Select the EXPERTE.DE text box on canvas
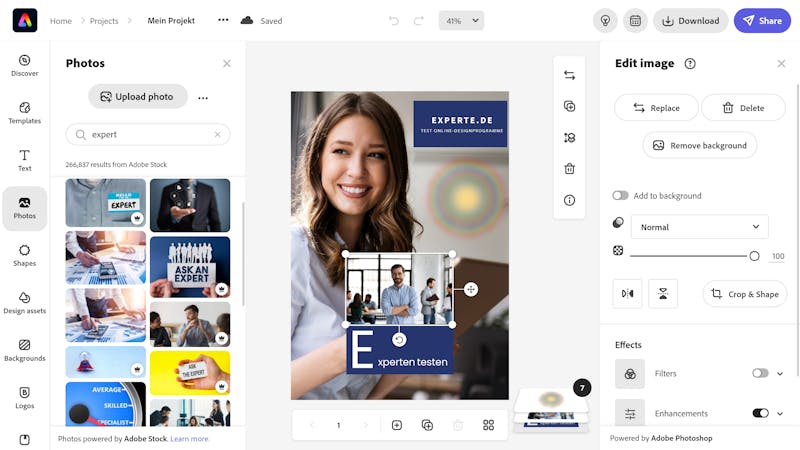The width and height of the screenshot is (800, 450). [x=460, y=124]
